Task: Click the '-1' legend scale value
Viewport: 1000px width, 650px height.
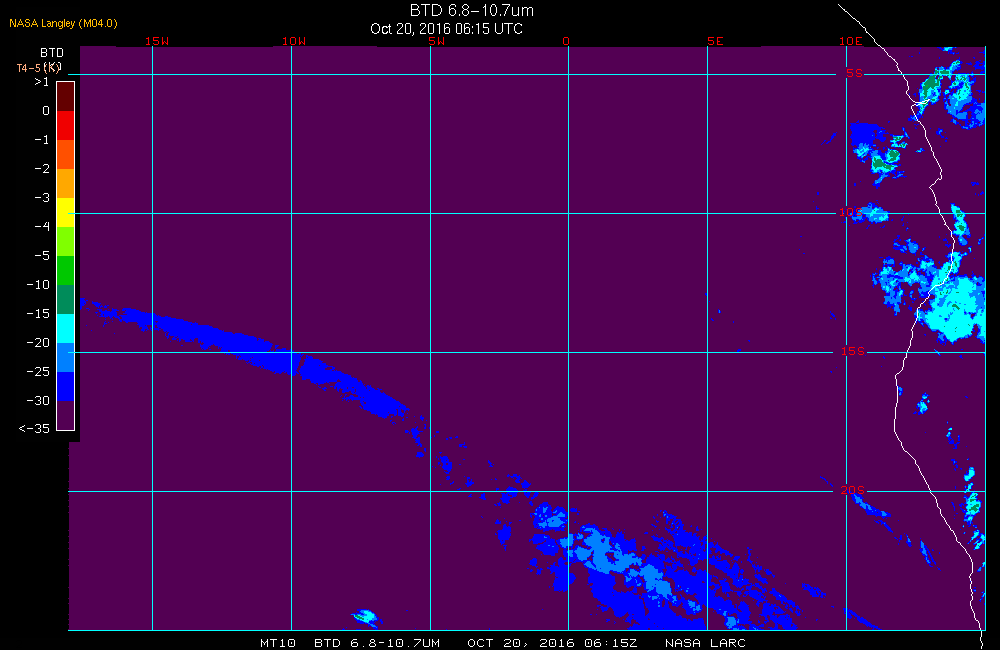Action: pyautogui.click(x=42, y=140)
